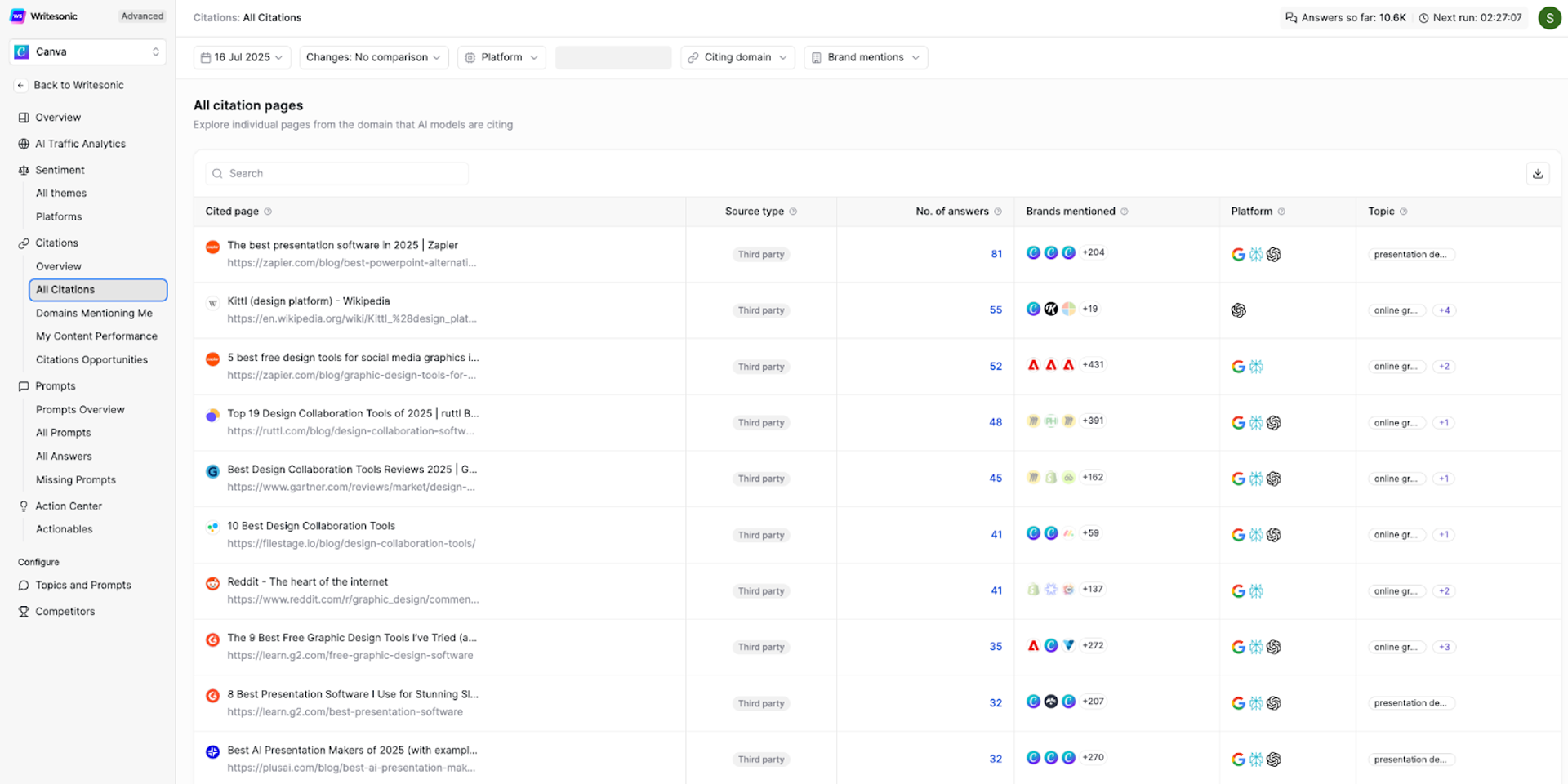This screenshot has width=1568, height=784.
Task: Open Missing Prompts page
Action: click(x=76, y=480)
